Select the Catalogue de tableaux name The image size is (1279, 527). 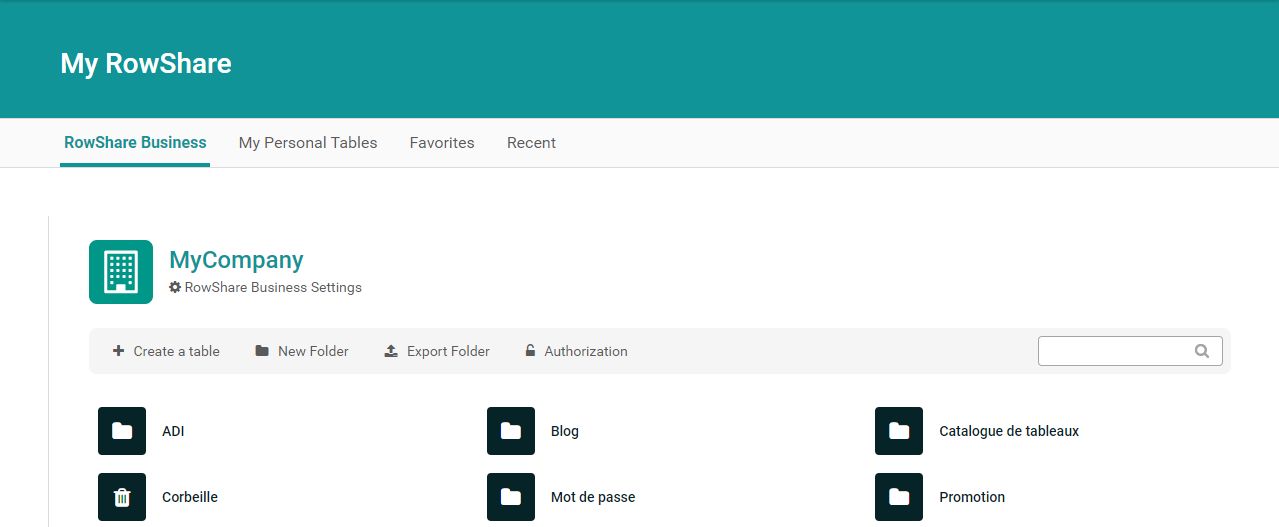(1009, 431)
